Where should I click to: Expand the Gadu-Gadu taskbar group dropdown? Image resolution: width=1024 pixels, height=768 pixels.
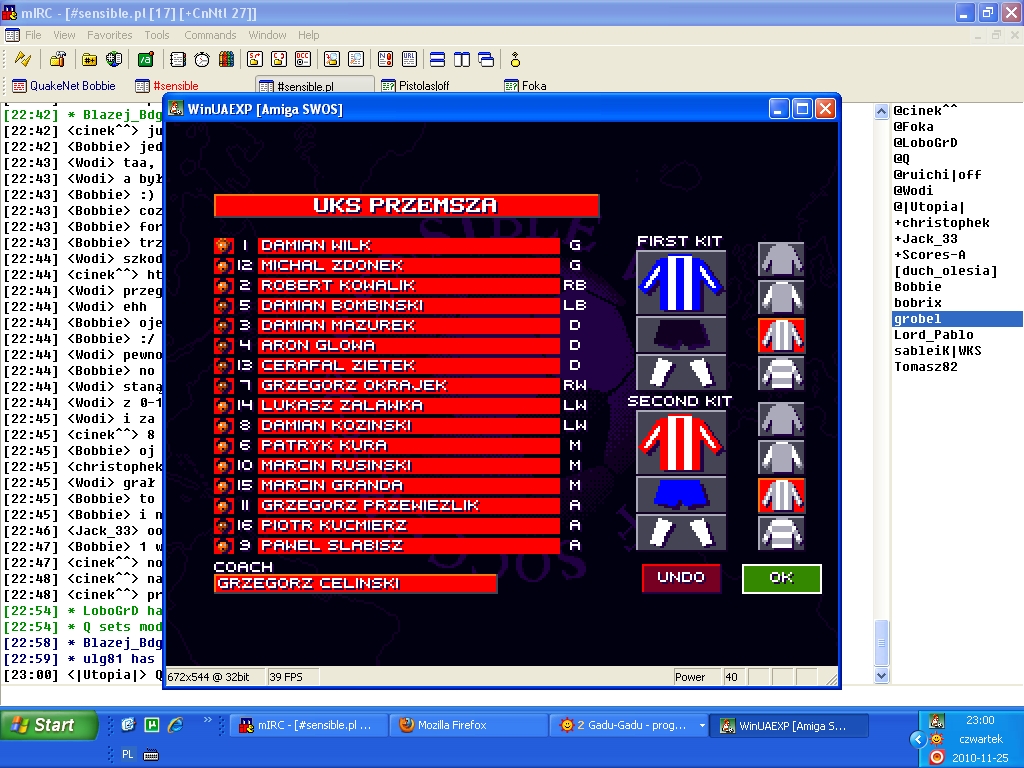pyautogui.click(x=702, y=726)
